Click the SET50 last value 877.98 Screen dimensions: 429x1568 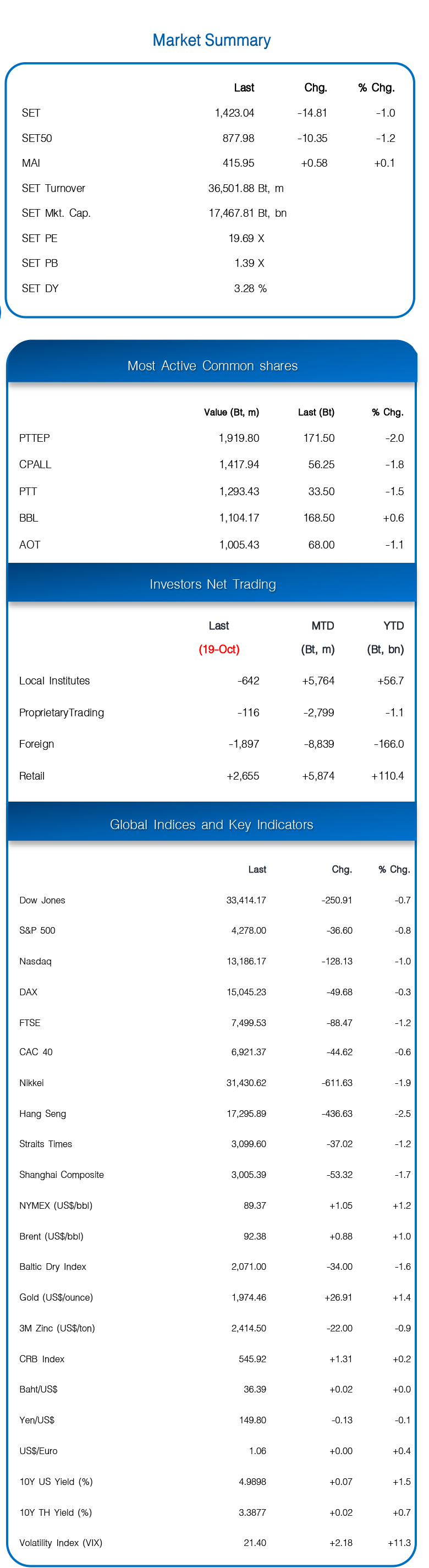pyautogui.click(x=239, y=138)
